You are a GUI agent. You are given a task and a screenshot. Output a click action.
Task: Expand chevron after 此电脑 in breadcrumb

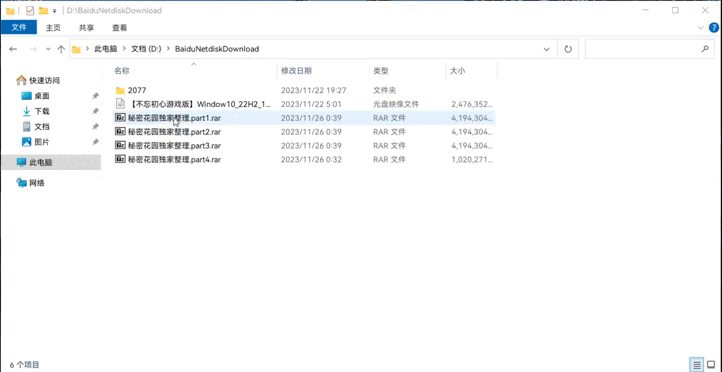coord(125,49)
